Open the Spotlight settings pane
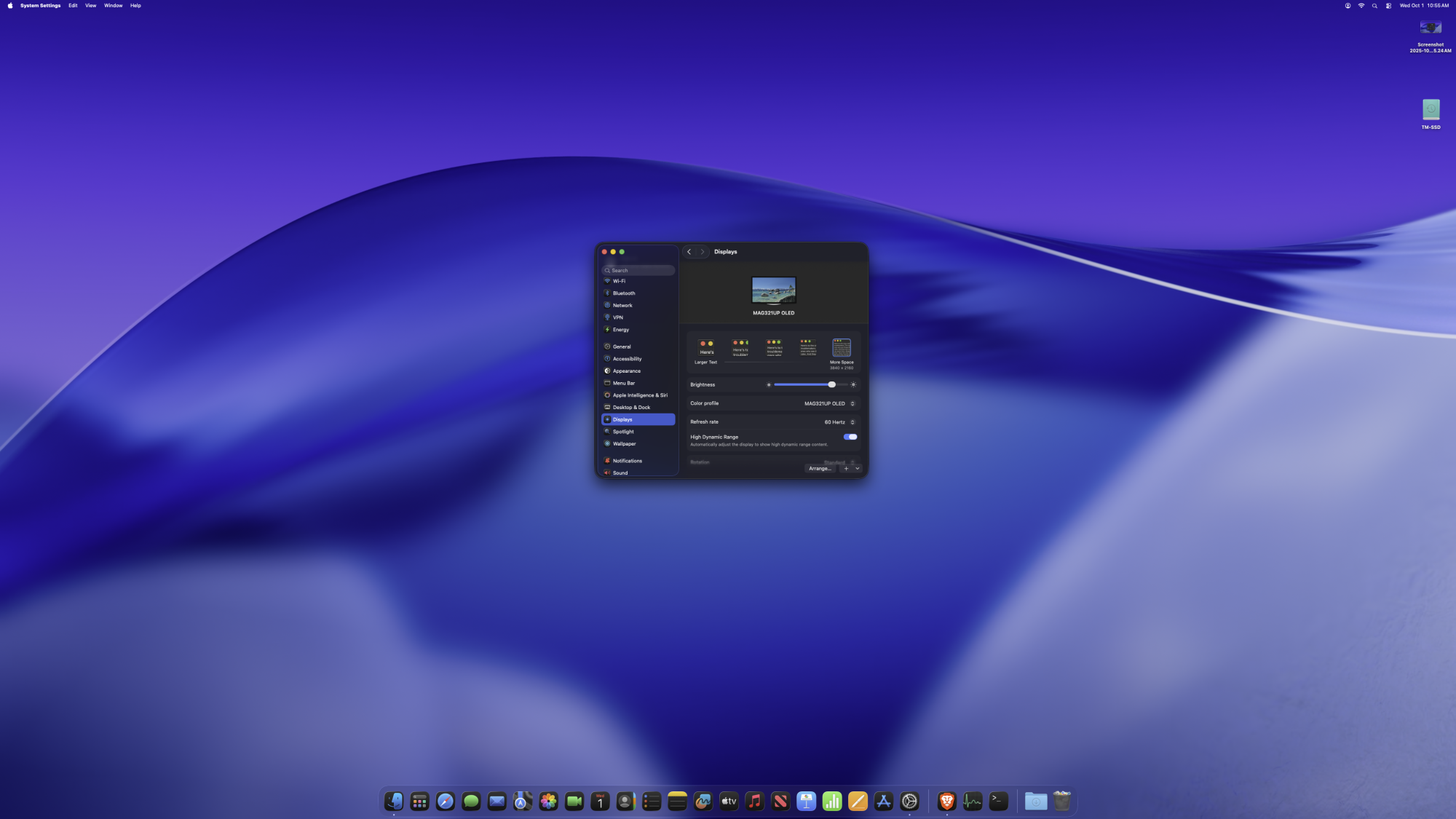The image size is (1456, 819). pyautogui.click(x=622, y=432)
